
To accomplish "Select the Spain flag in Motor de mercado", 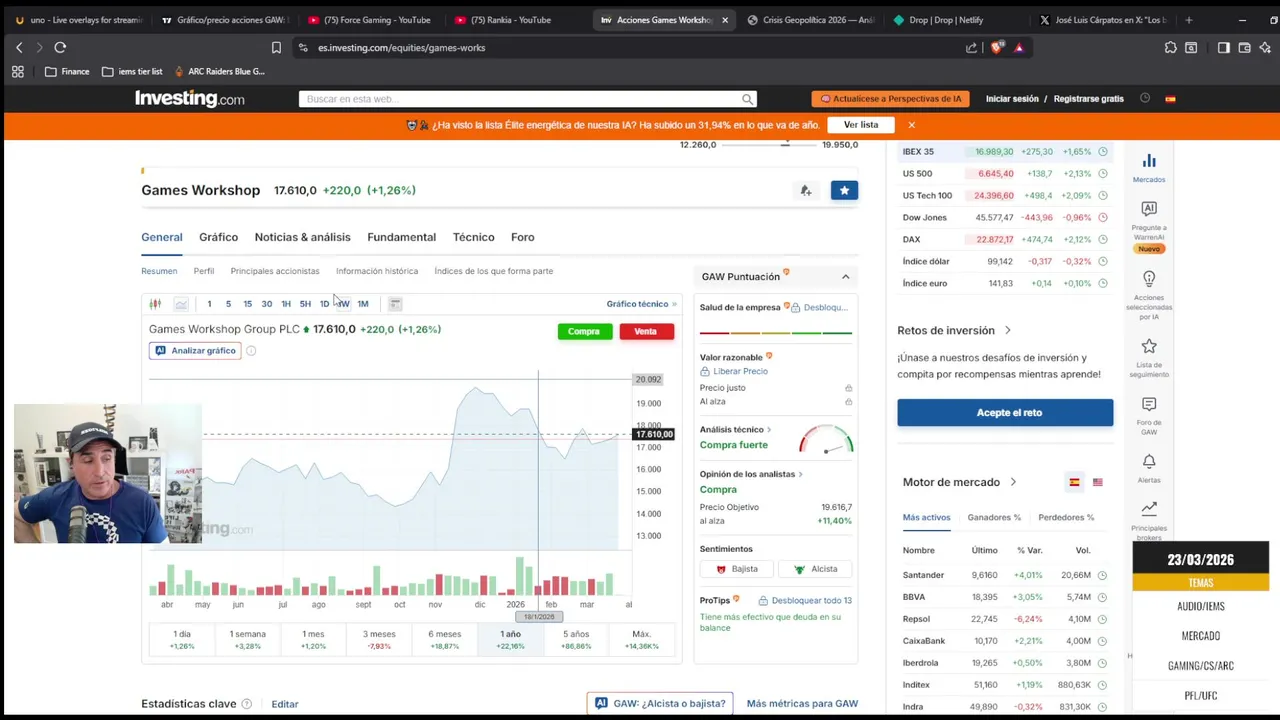I will coord(1074,482).
